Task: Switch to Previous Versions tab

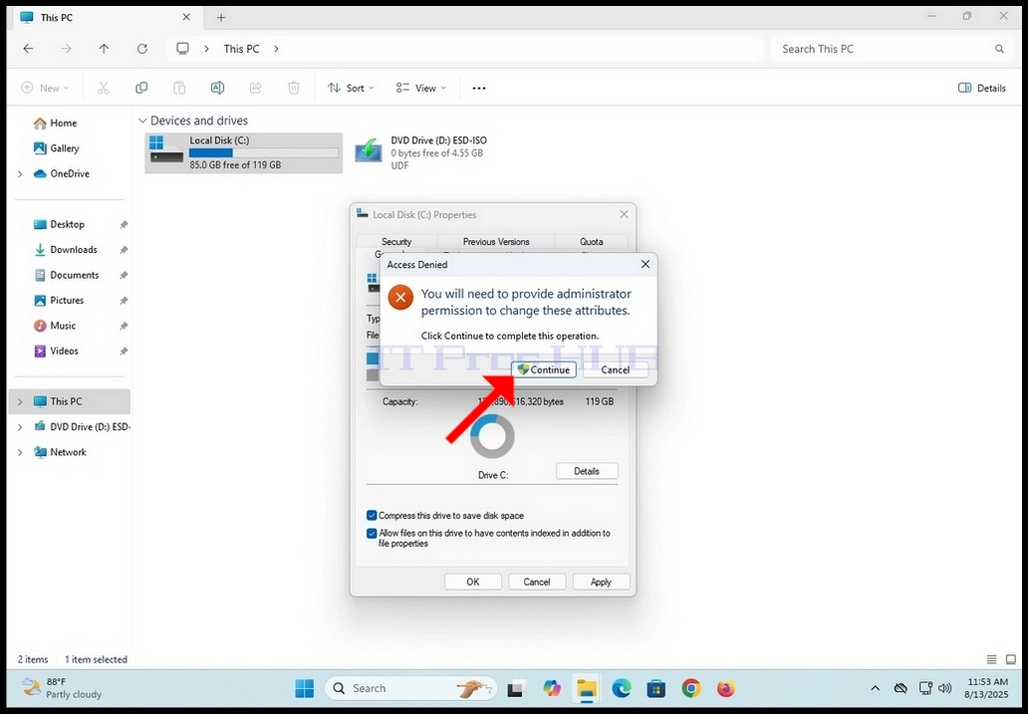Action: (496, 242)
